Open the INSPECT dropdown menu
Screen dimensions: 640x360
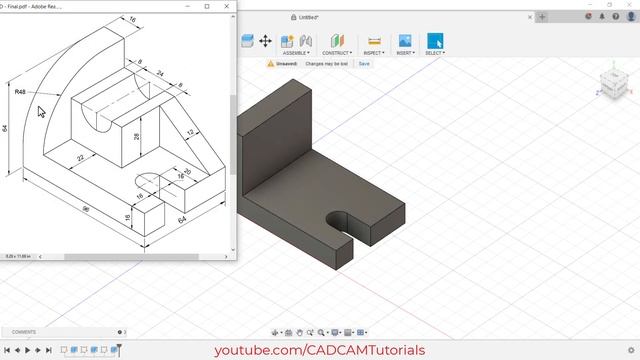pos(374,53)
